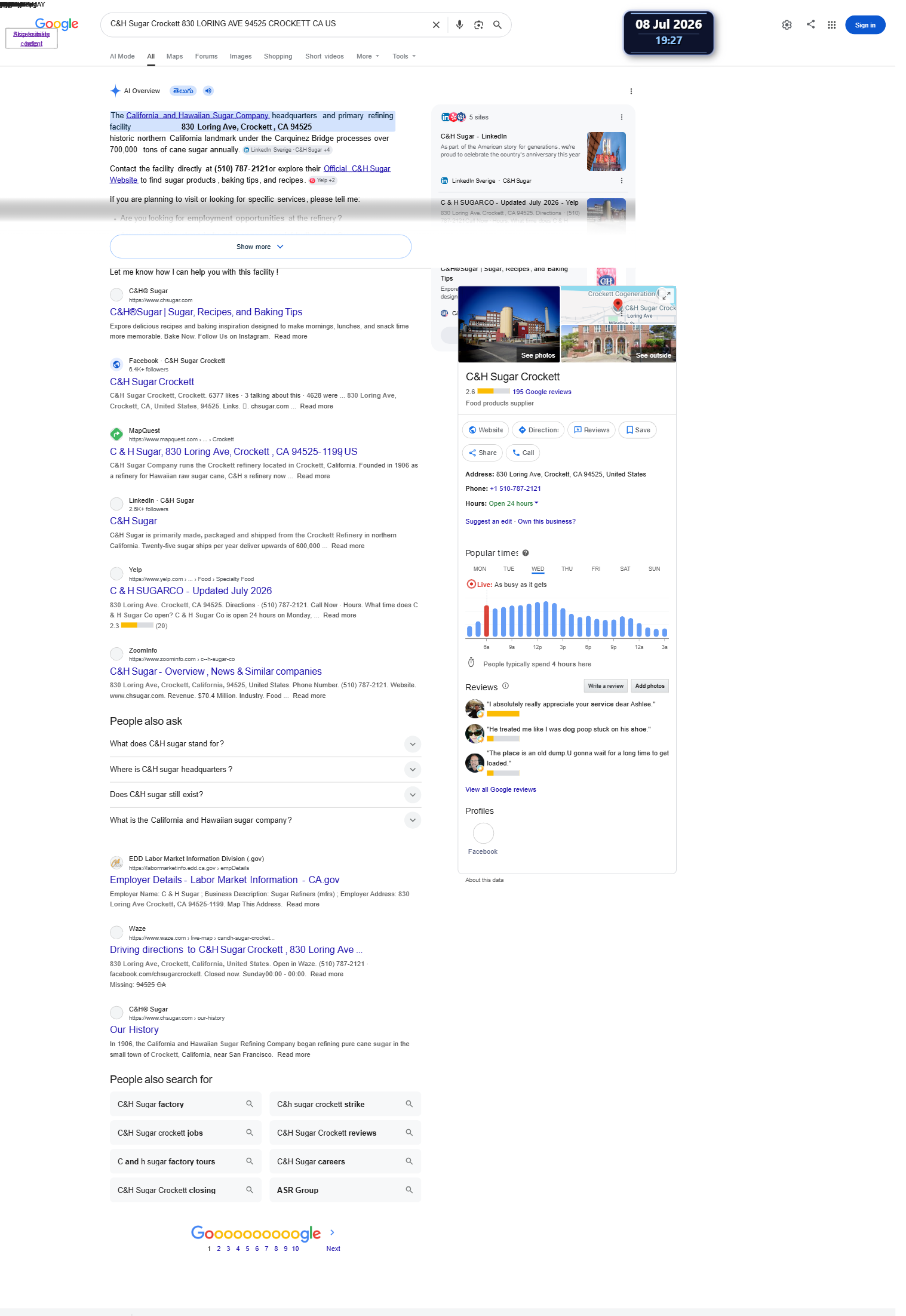Click View all Google reviews
This screenshot has height=1316, width=906.
coord(500,789)
